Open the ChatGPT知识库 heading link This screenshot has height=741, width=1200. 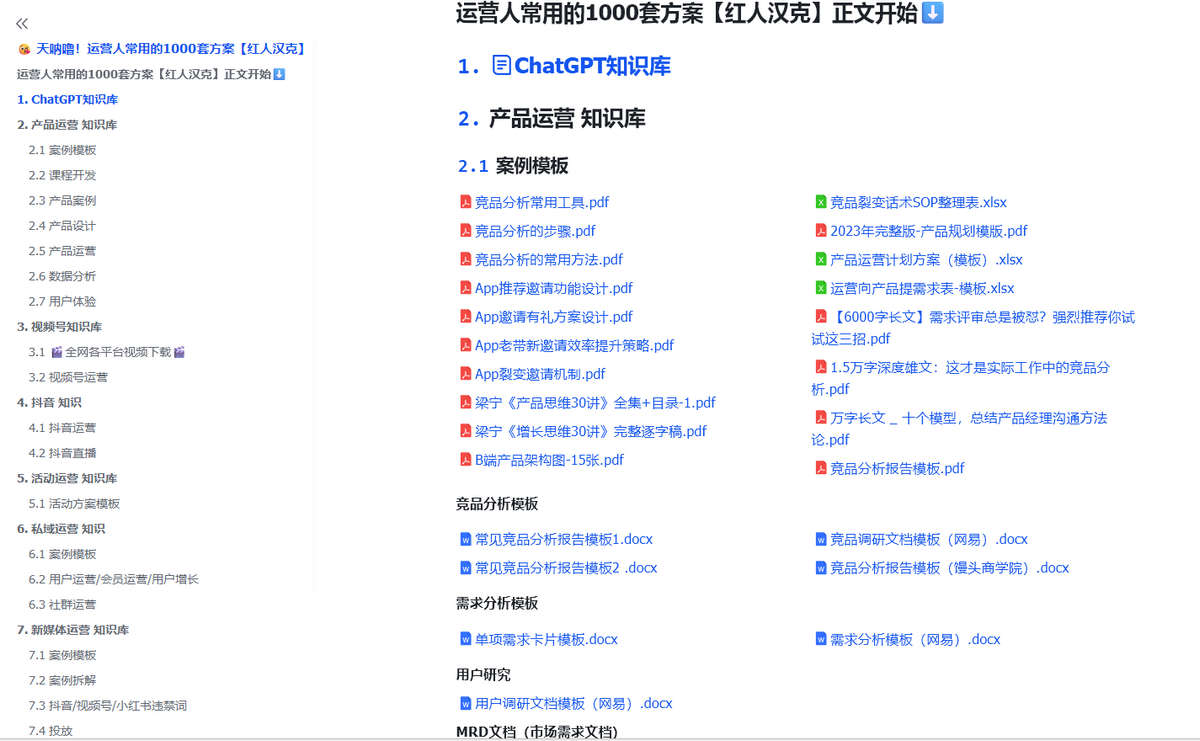(x=592, y=66)
